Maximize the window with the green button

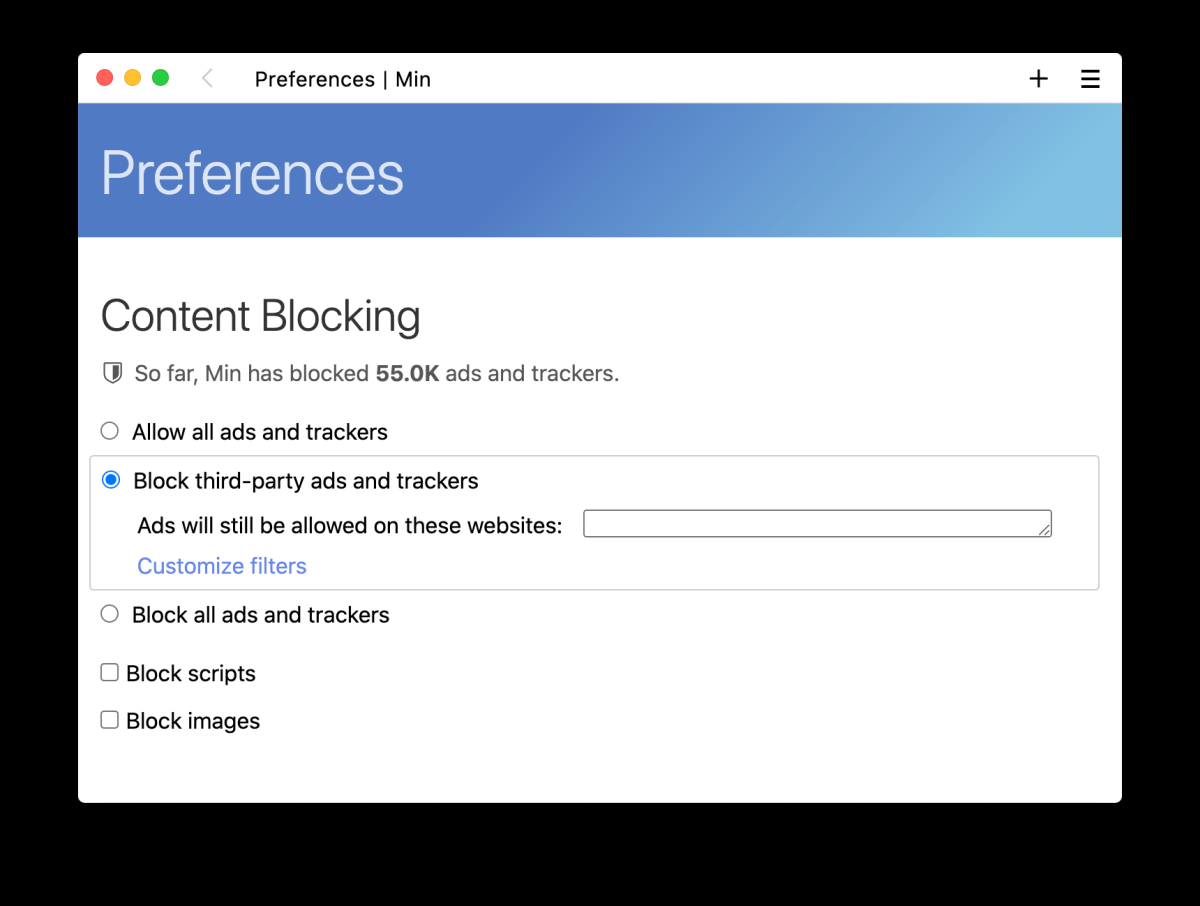click(160, 78)
